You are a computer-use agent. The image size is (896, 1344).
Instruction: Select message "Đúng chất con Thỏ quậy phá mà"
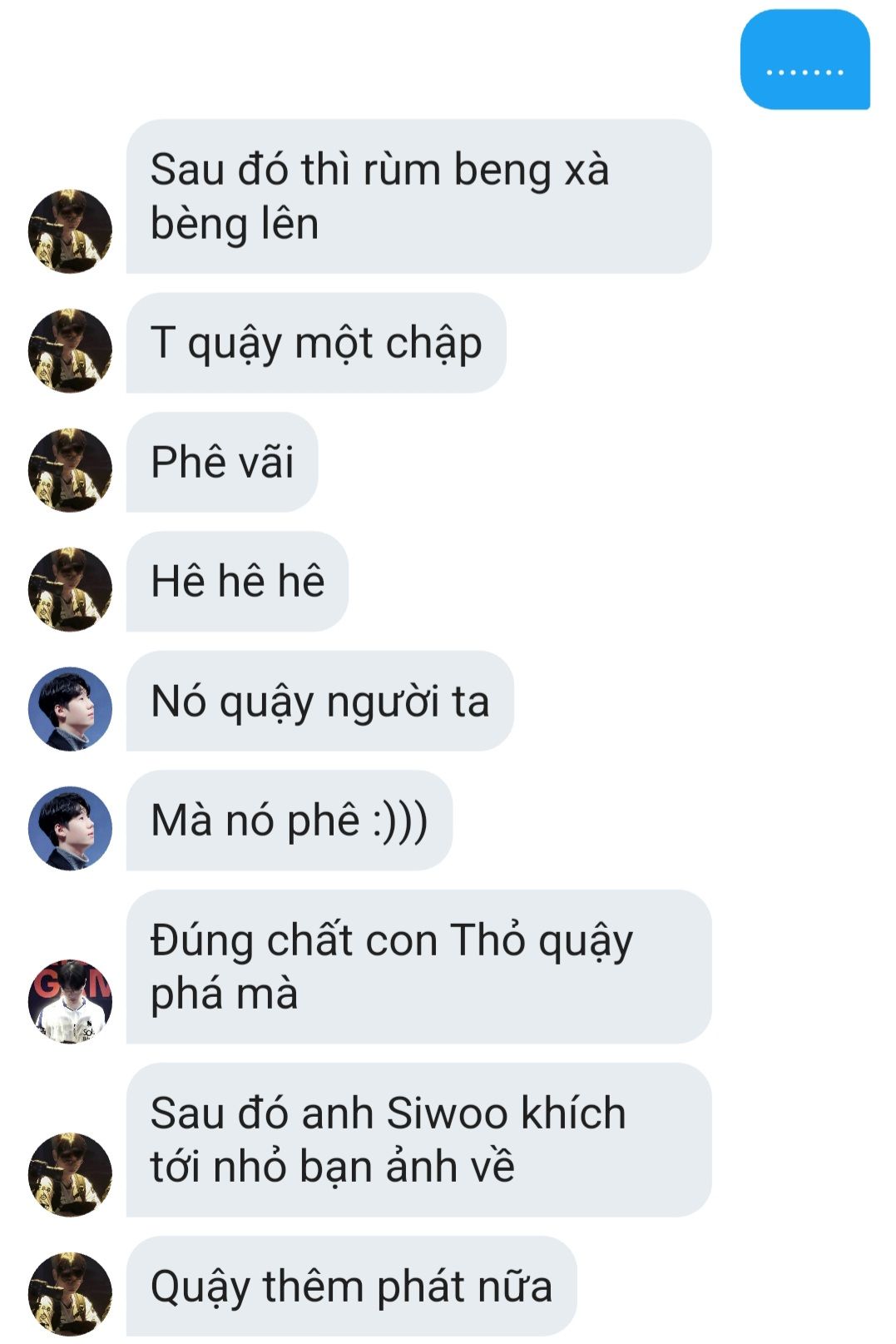click(418, 967)
